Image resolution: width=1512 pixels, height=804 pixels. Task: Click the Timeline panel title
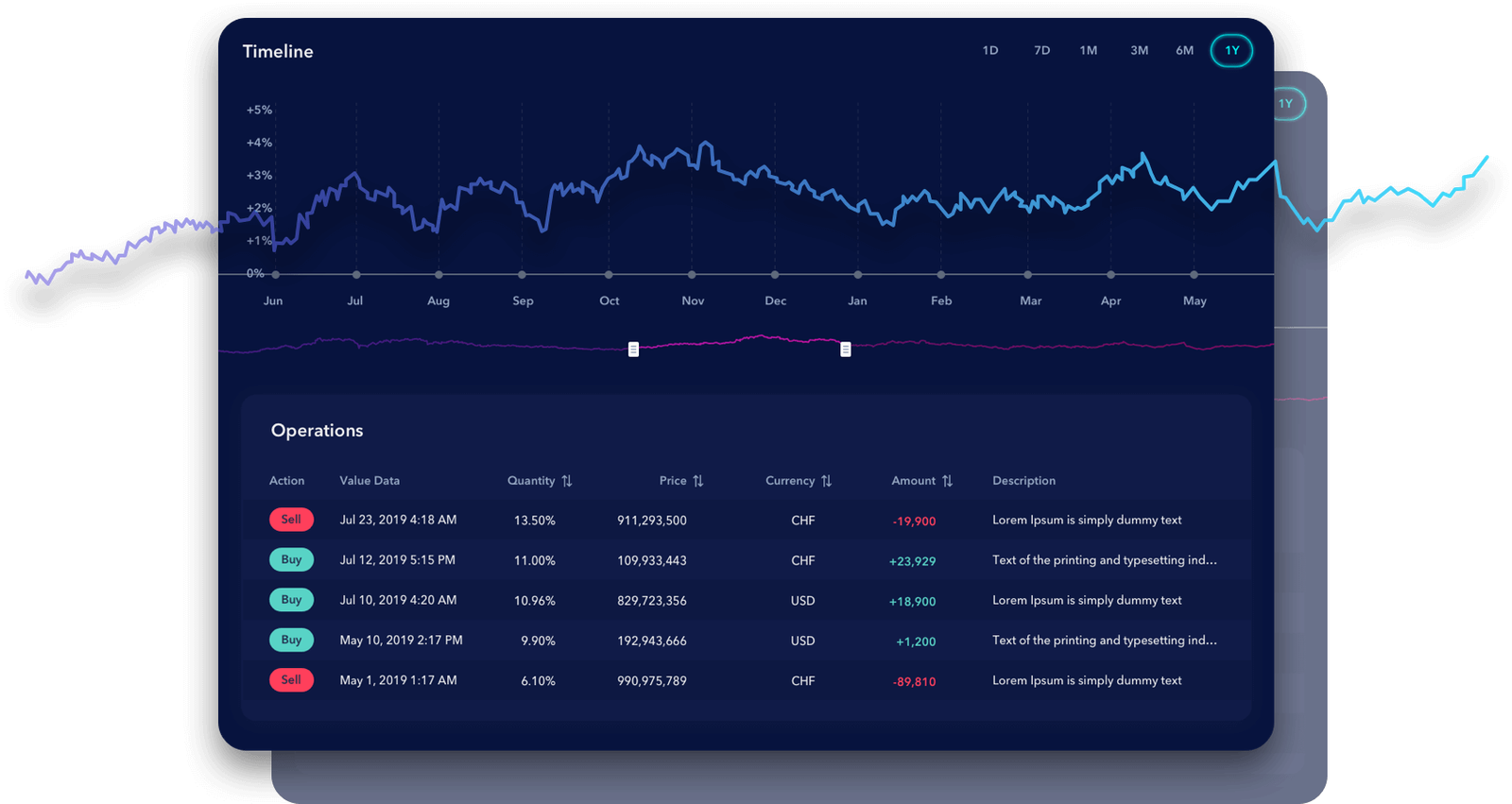pos(278,52)
